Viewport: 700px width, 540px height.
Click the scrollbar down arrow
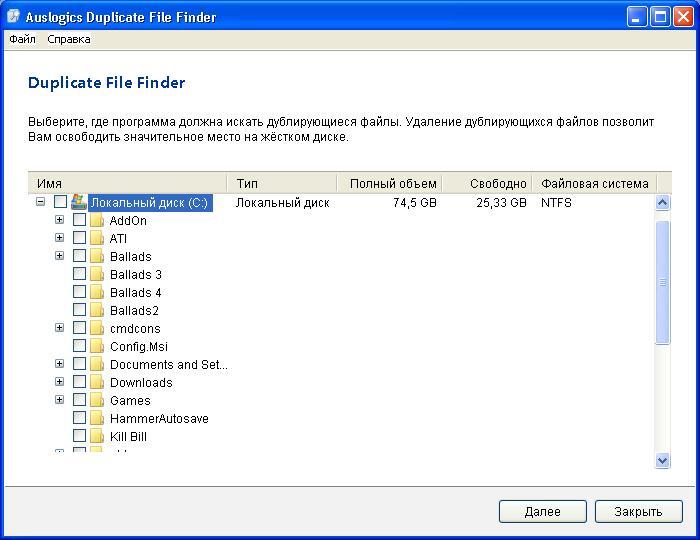coord(662,460)
